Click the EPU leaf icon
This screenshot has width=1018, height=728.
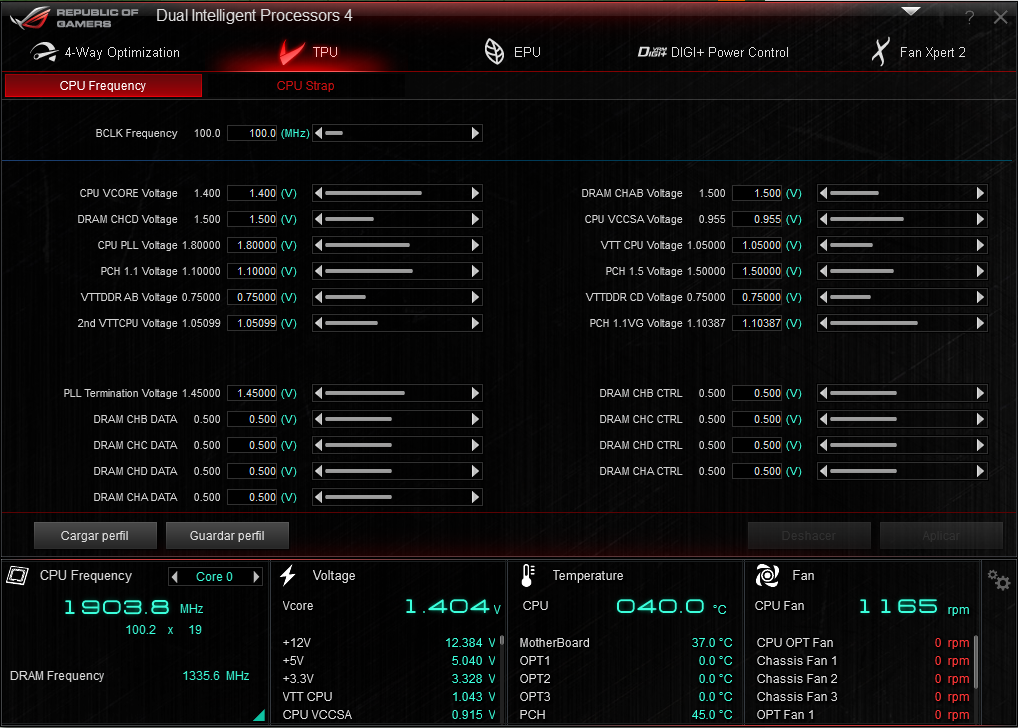click(x=495, y=52)
